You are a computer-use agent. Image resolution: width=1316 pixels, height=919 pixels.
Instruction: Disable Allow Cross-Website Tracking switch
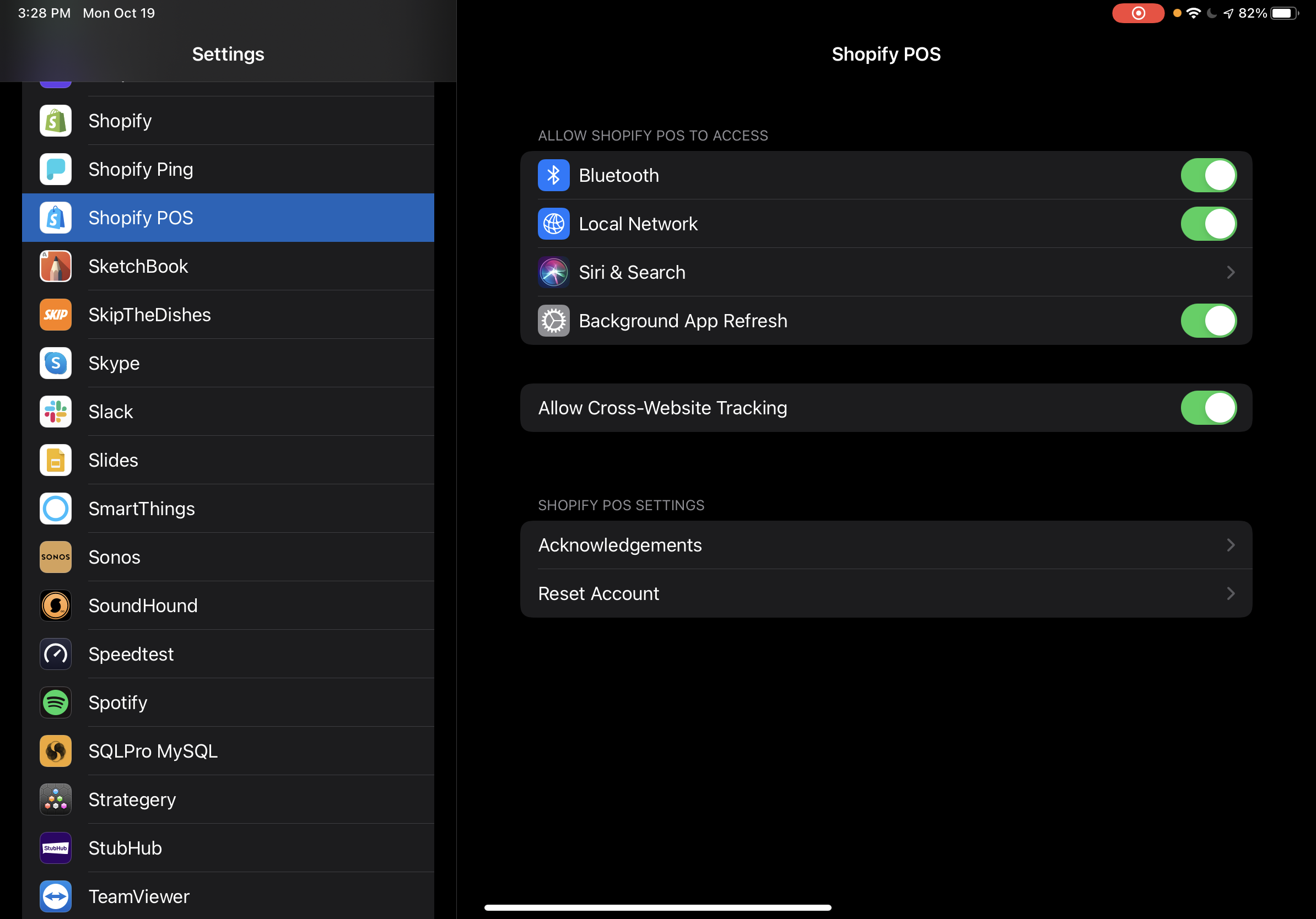click(1209, 408)
